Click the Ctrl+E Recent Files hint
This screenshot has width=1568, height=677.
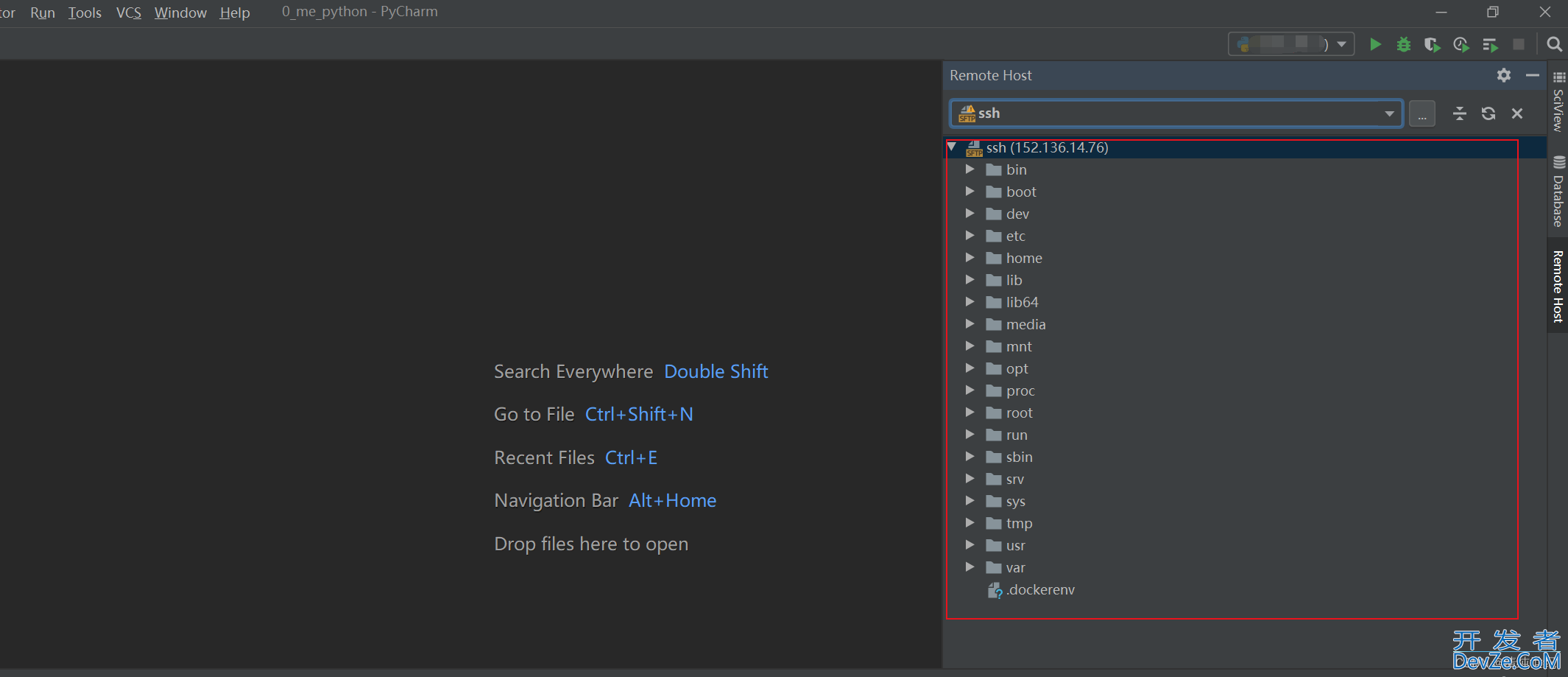pyautogui.click(x=631, y=457)
